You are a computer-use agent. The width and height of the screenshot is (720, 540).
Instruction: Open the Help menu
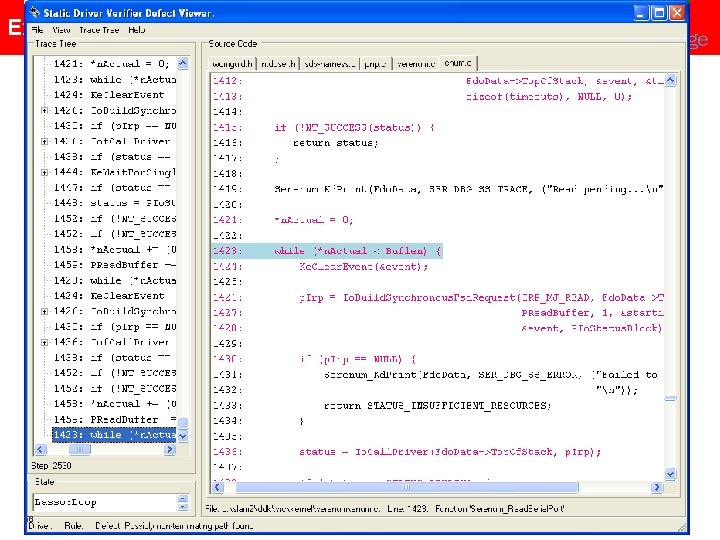[136, 30]
